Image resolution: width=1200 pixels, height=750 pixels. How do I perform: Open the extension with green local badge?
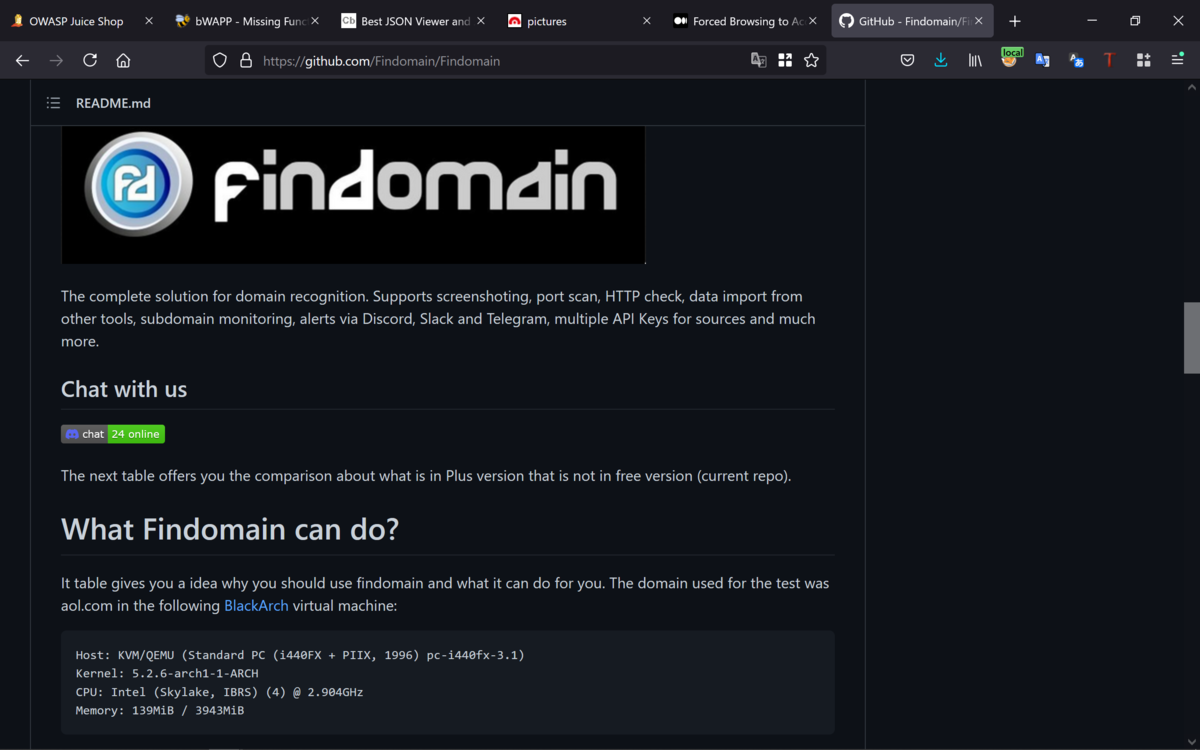click(x=1010, y=59)
